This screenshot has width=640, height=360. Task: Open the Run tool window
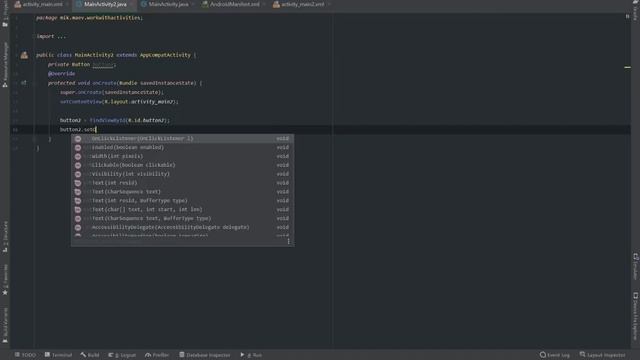point(251,355)
